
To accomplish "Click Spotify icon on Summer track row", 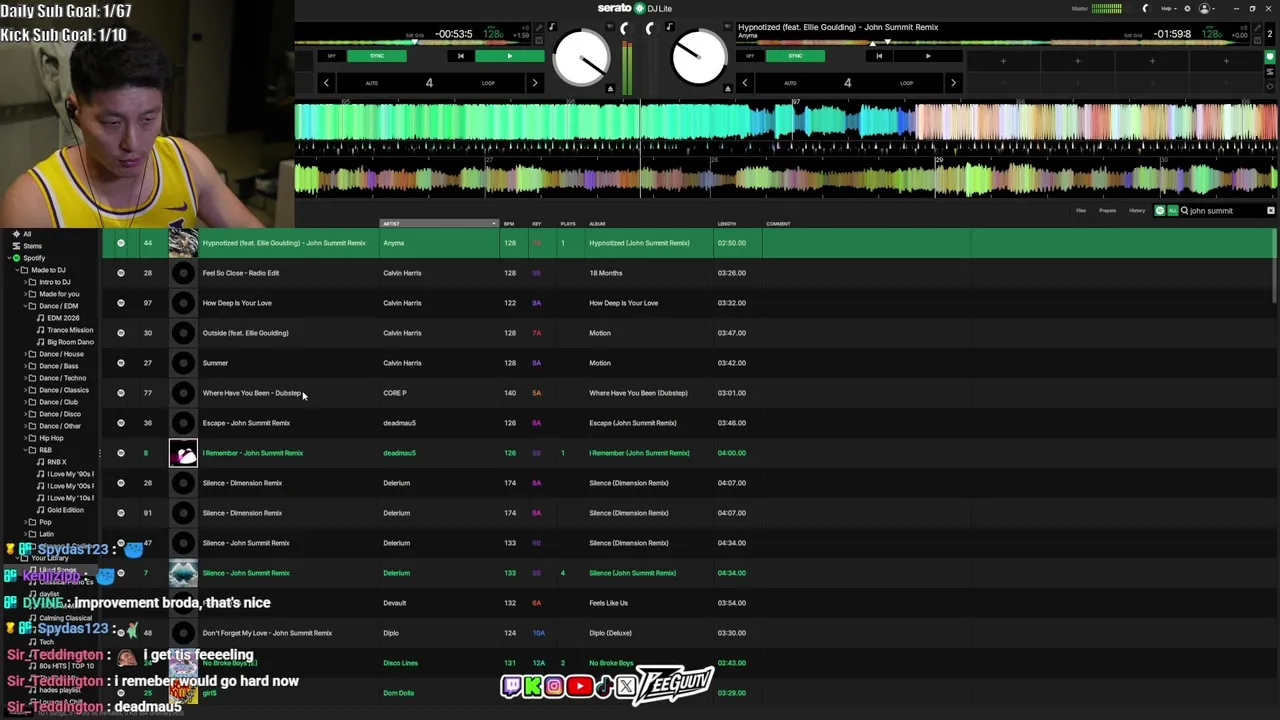I will coord(121,363).
